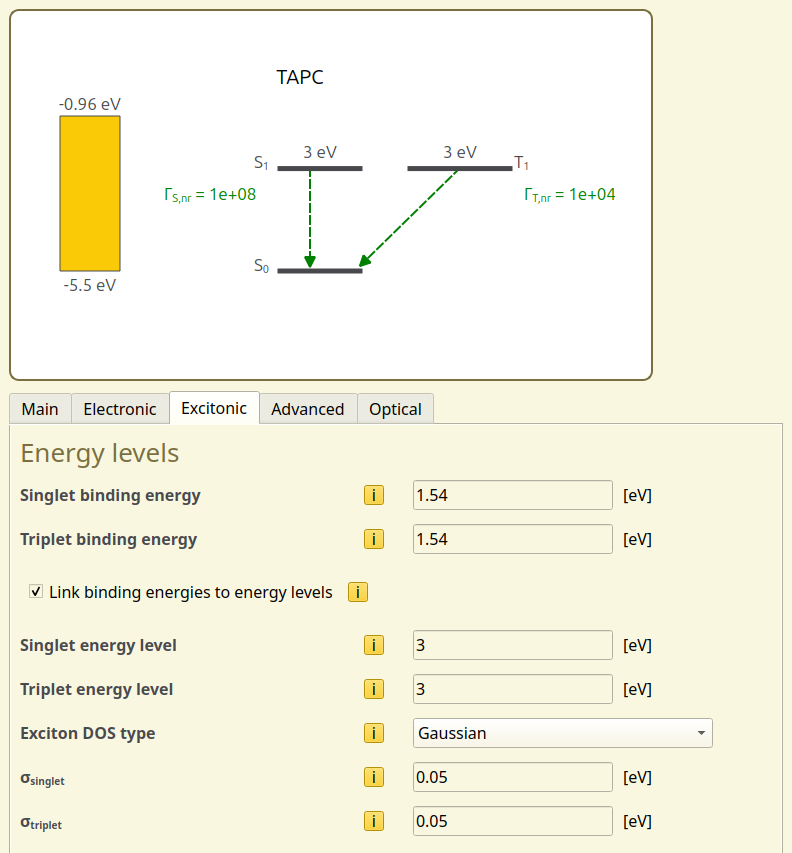Show info for Exciton DOS type

point(373,734)
